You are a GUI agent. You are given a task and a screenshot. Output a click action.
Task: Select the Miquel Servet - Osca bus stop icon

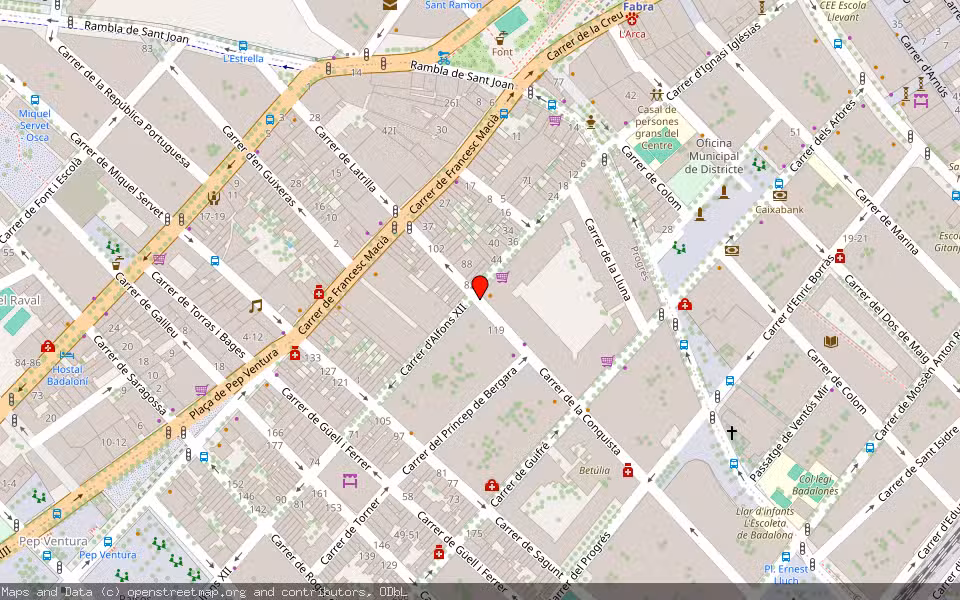[34, 100]
